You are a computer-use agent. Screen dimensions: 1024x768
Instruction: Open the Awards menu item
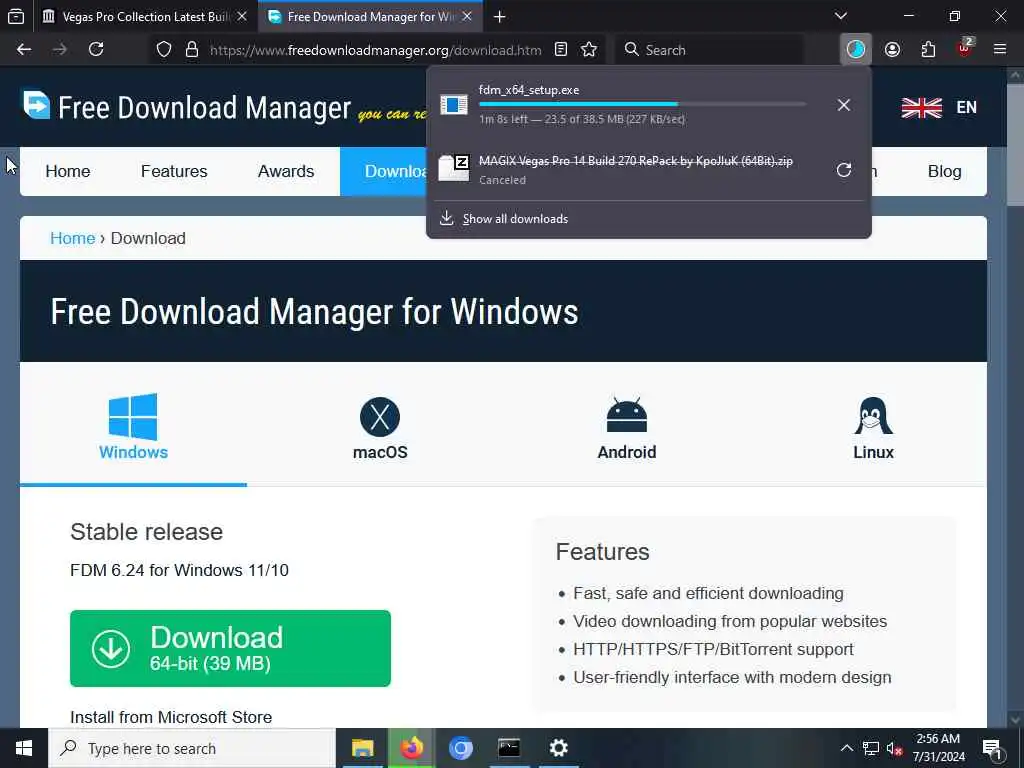[x=286, y=171]
